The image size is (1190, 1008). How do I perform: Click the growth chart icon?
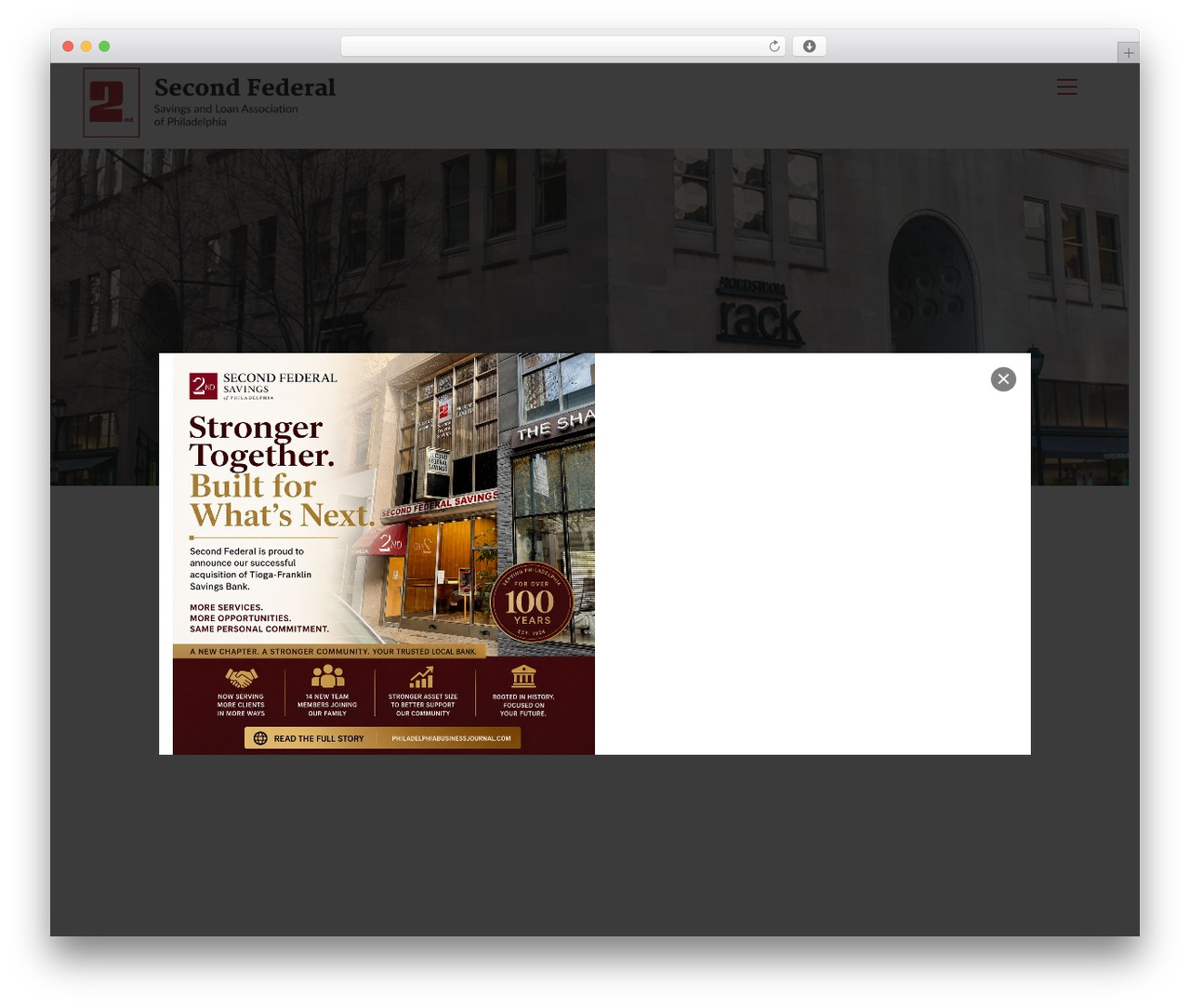[x=422, y=676]
